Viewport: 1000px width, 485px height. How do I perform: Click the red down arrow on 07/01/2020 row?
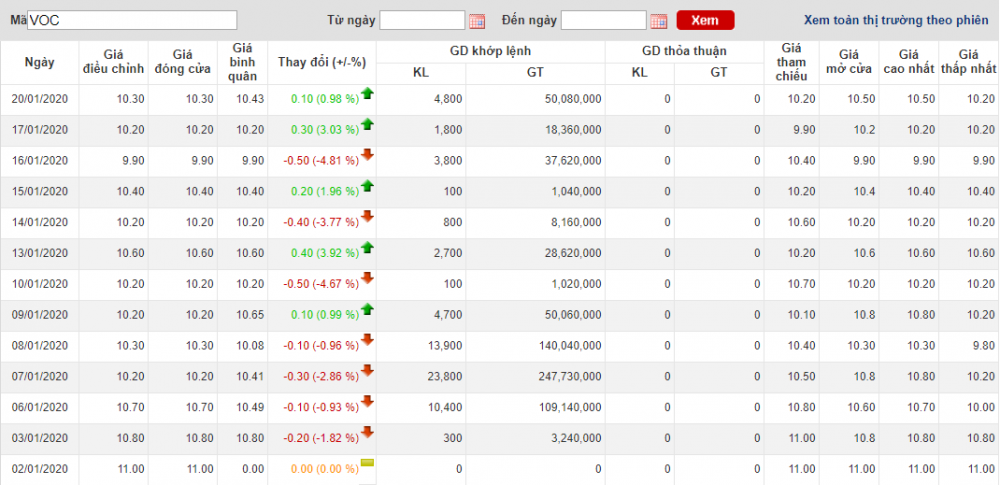pos(367,371)
